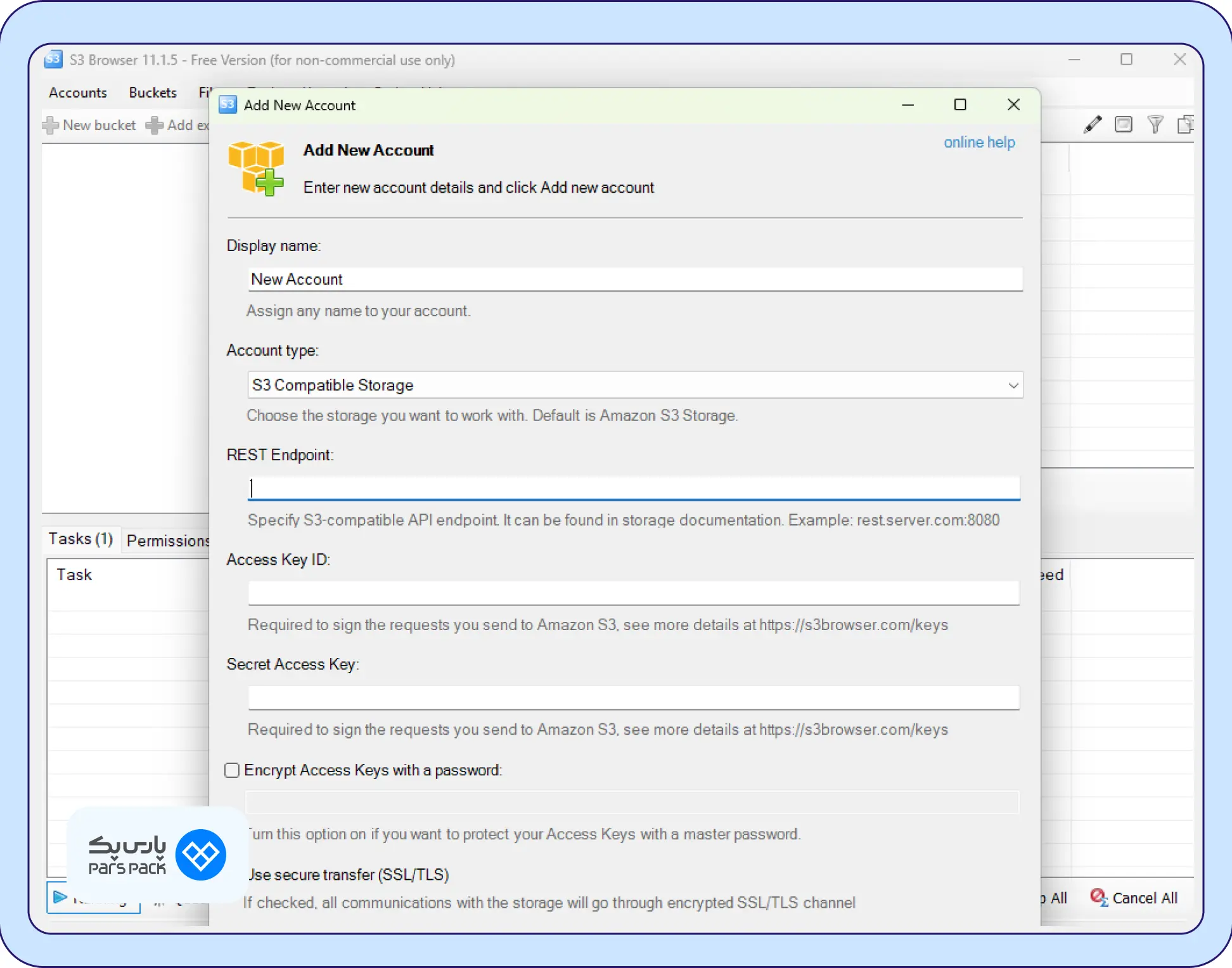Open the Buckets menu
This screenshot has width=1232, height=968.
point(153,93)
